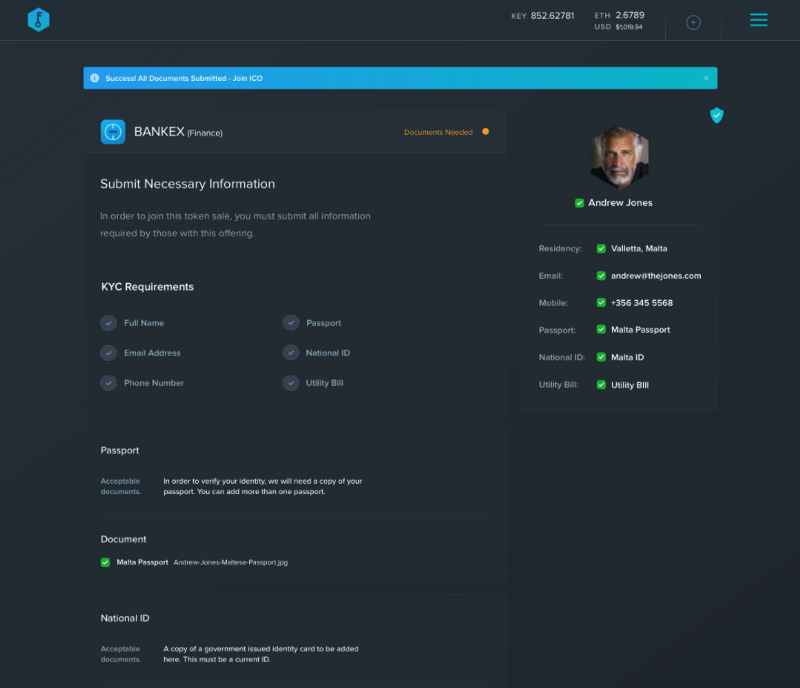Toggle the Residency Valletta, Malta checkbox

[x=601, y=249]
